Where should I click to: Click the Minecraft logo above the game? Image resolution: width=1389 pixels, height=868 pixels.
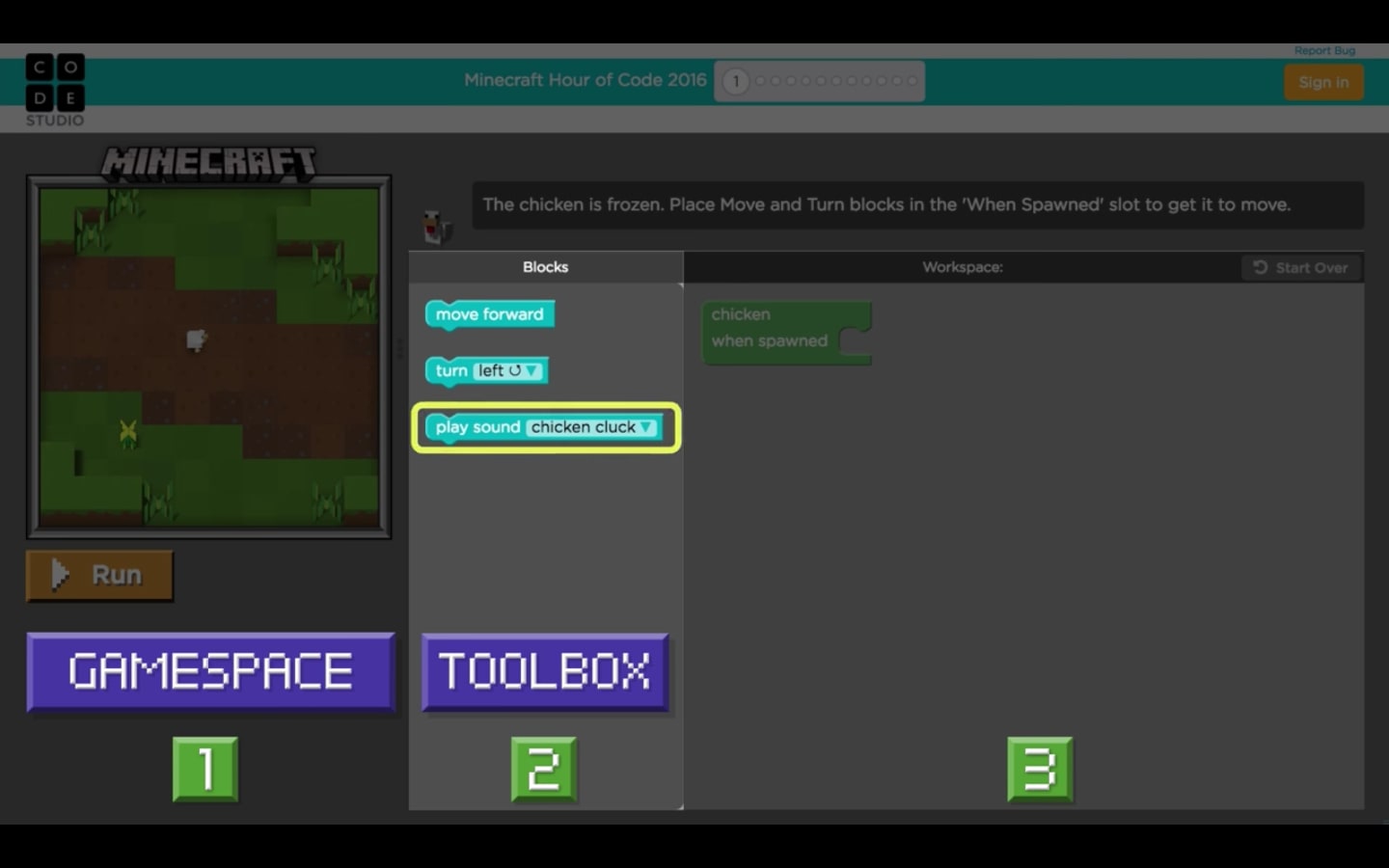pyautogui.click(x=209, y=163)
